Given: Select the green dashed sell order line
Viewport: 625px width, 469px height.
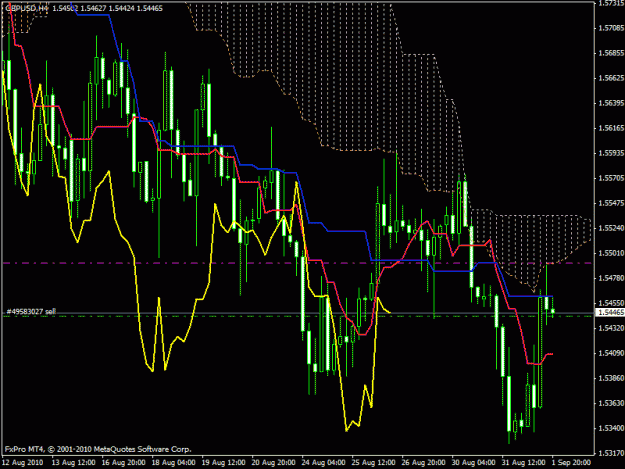Looking at the screenshot, I should click(297, 316).
